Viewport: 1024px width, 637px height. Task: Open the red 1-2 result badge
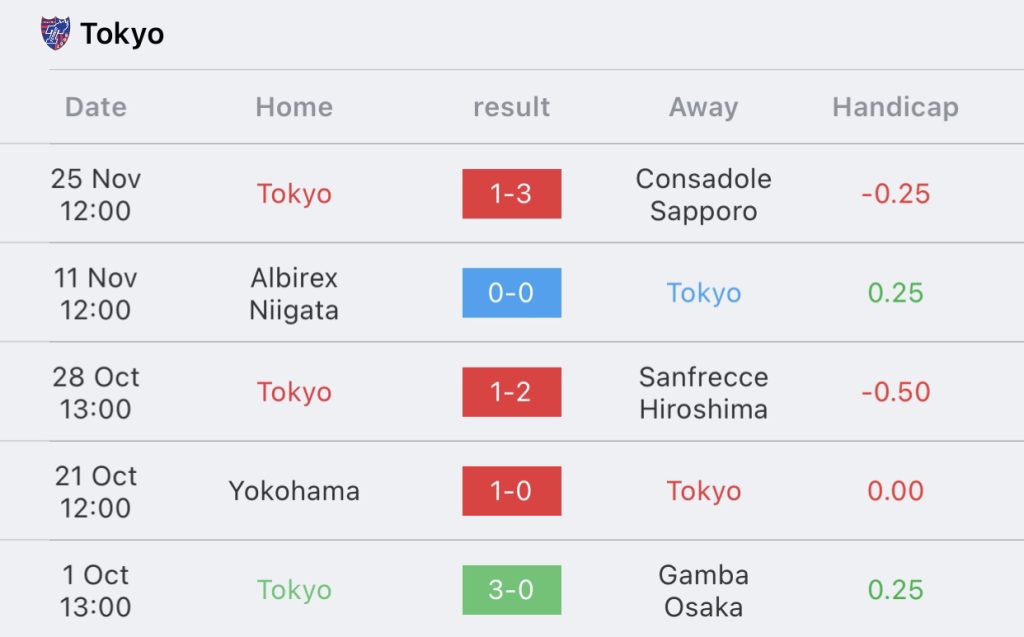coord(511,392)
